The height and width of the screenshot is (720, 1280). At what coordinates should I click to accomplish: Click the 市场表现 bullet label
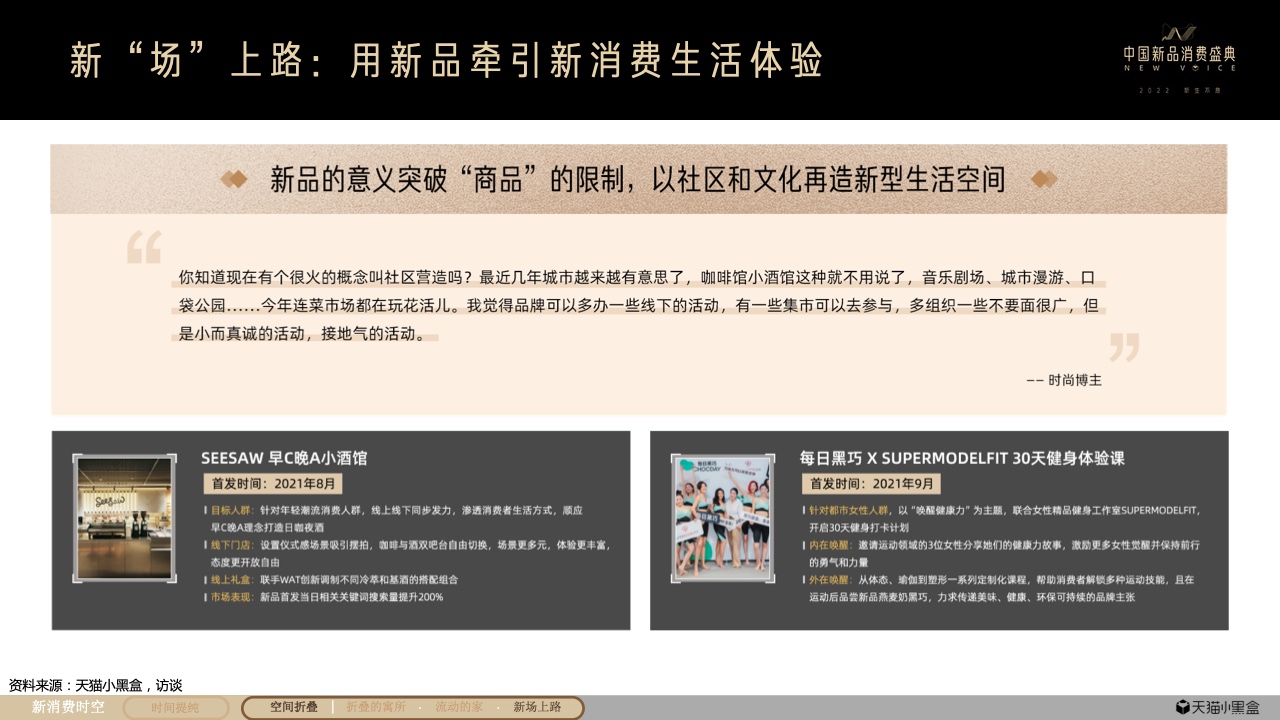pyautogui.click(x=230, y=597)
